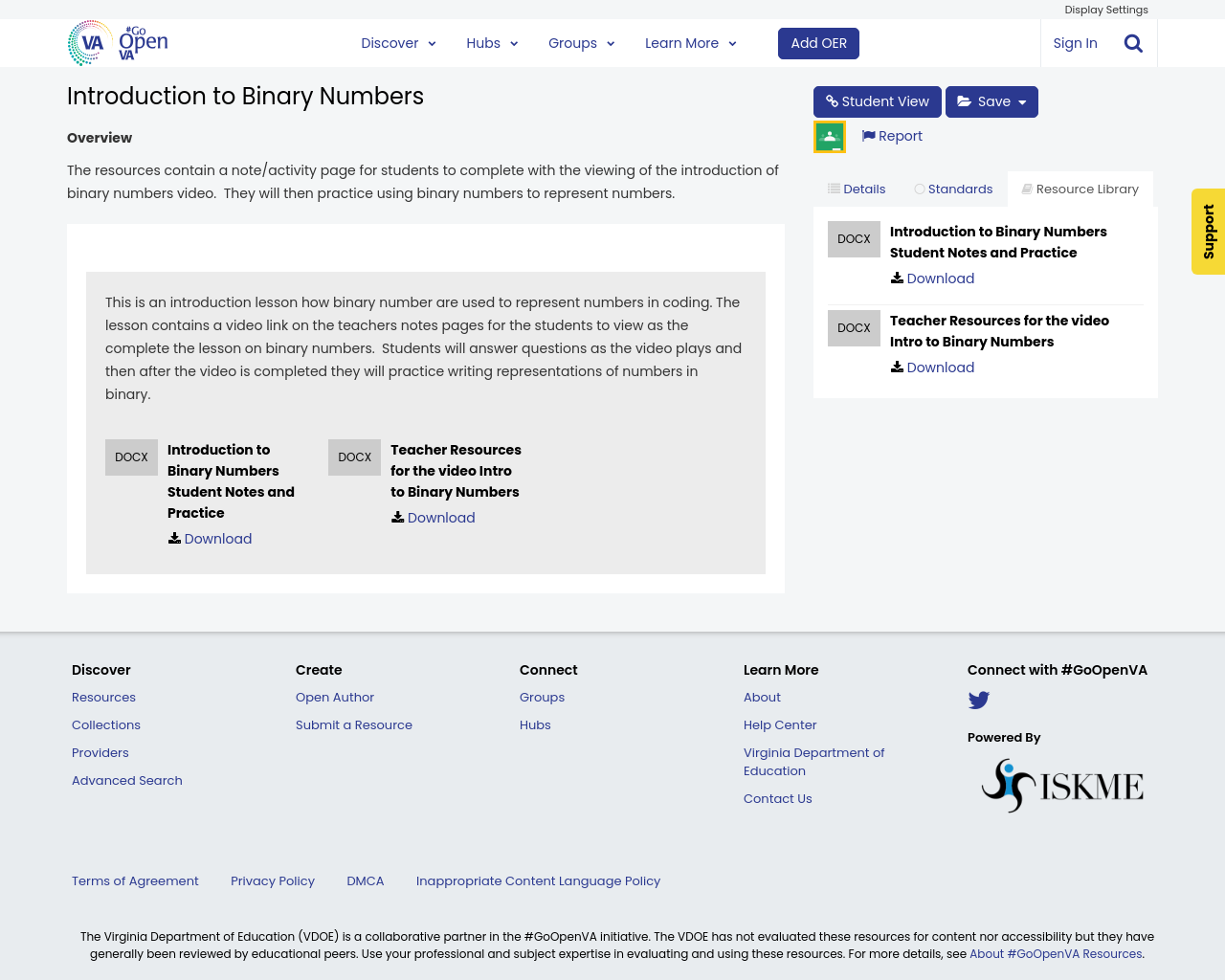Screen dimensions: 1225x980
Task: Click the GoOpenVA logo
Action: [118, 43]
